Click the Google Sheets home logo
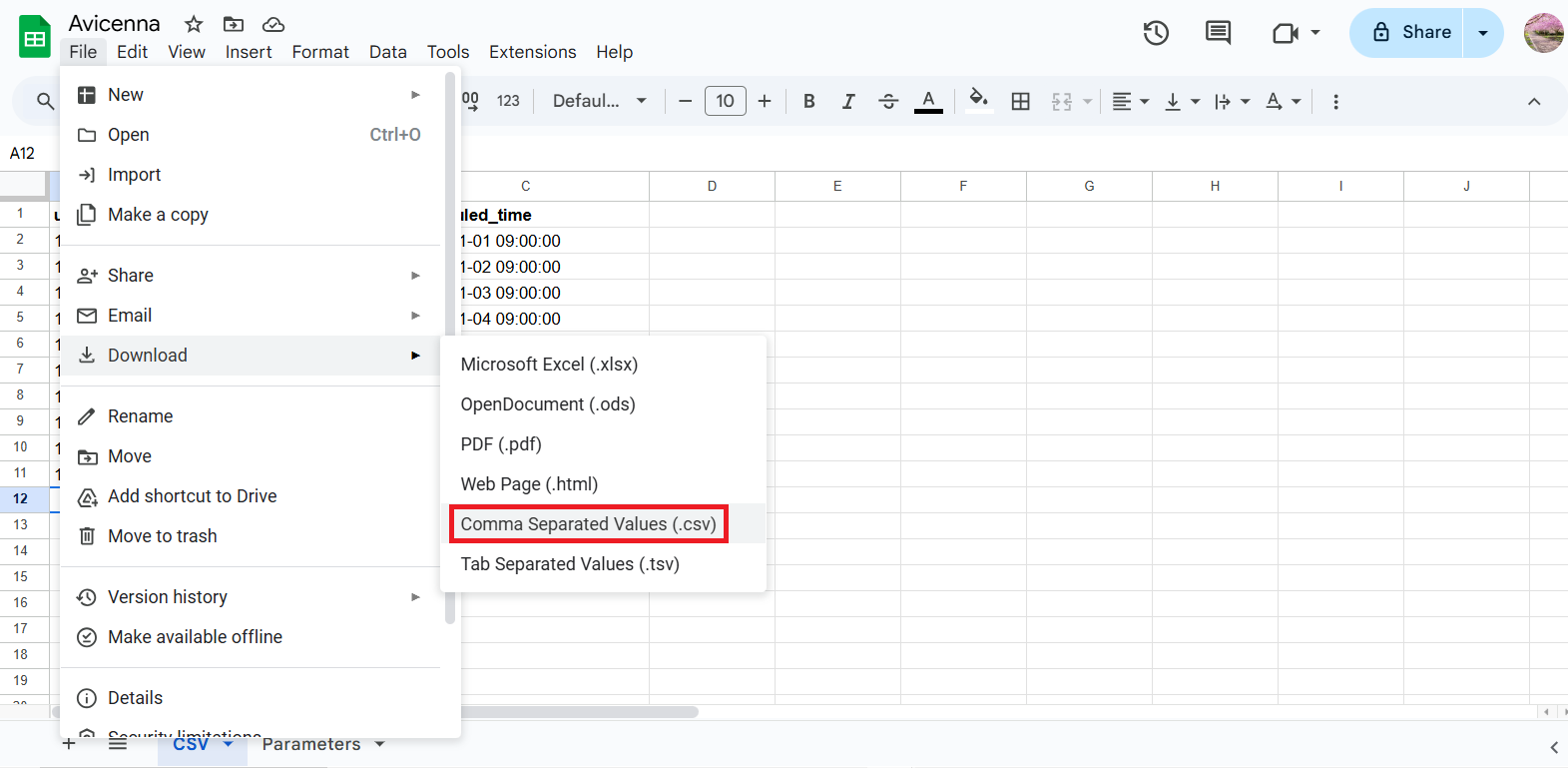Screen dimensions: 1568x768 [x=35, y=38]
